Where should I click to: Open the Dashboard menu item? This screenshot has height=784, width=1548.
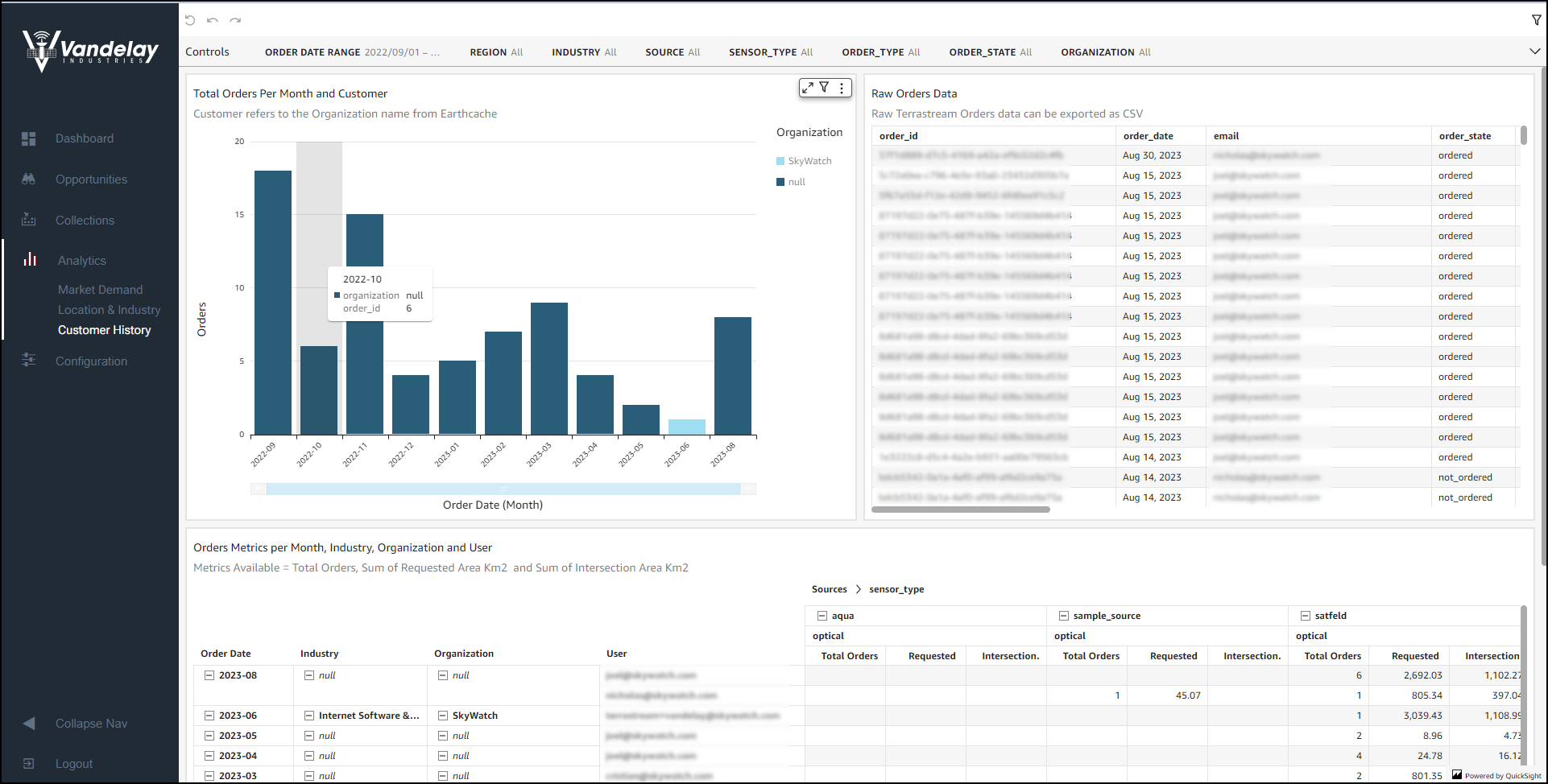click(85, 138)
